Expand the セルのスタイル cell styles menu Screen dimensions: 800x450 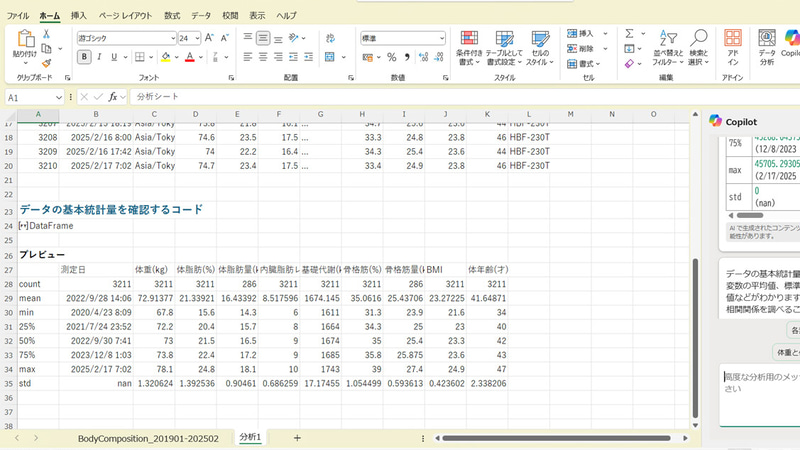coord(540,47)
